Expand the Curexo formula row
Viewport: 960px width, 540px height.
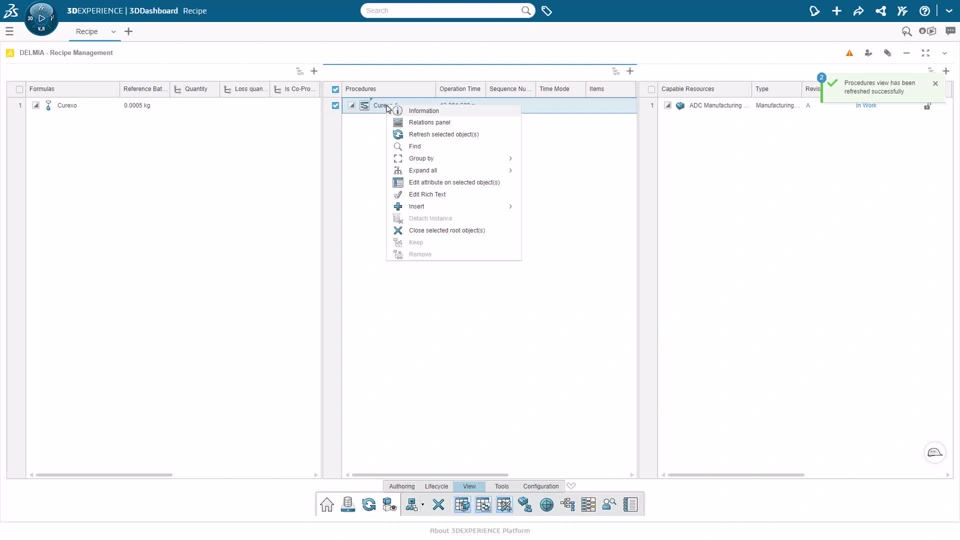[36, 105]
